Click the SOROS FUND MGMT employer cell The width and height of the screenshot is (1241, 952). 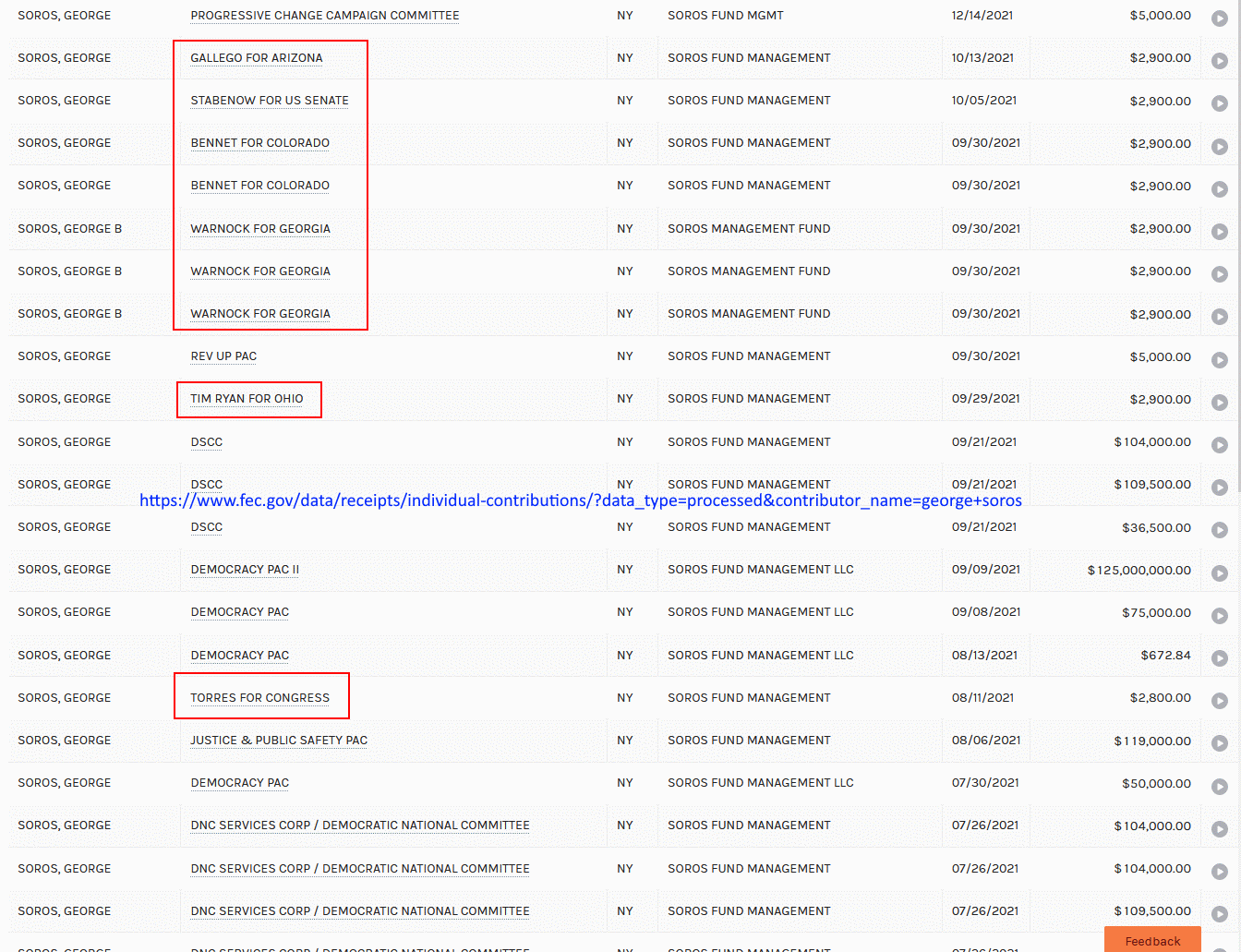[x=726, y=16]
